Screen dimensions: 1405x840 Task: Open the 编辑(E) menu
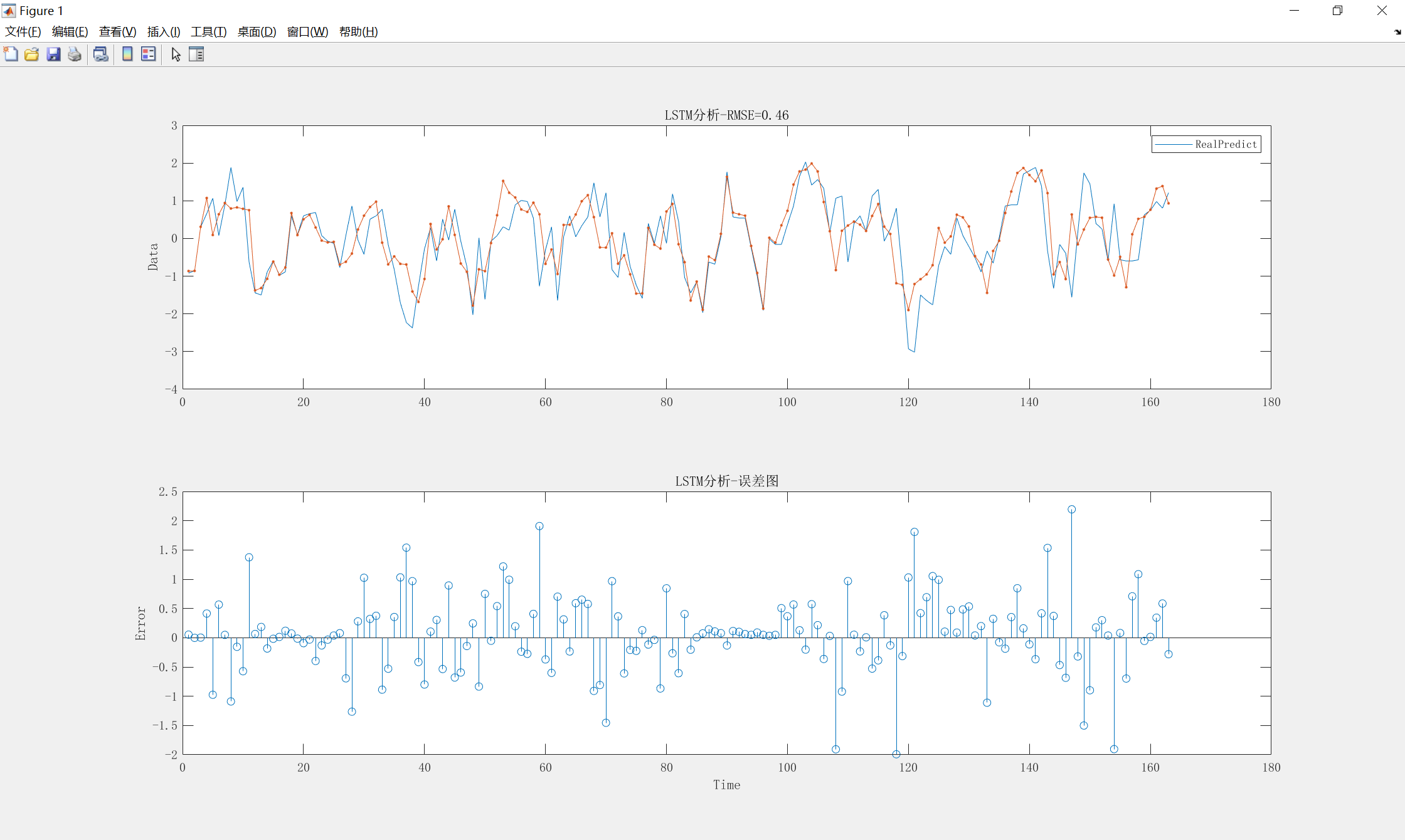coord(70,32)
